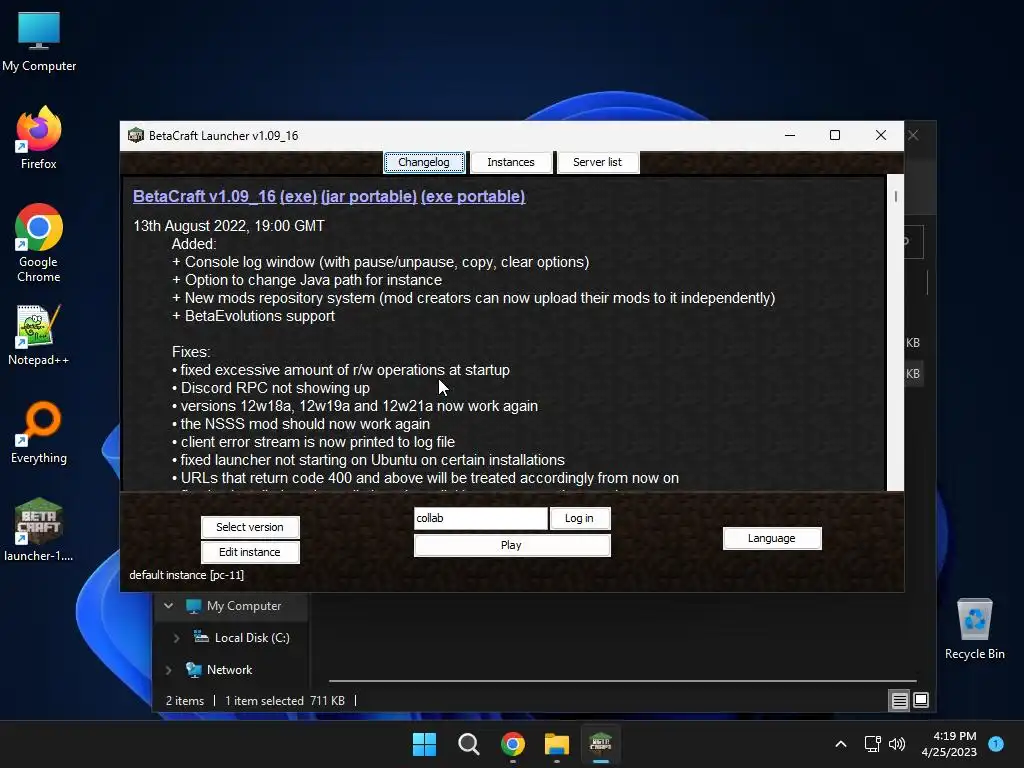The image size is (1024, 768).
Task: Open the notification badge in the tray
Action: (x=996, y=744)
